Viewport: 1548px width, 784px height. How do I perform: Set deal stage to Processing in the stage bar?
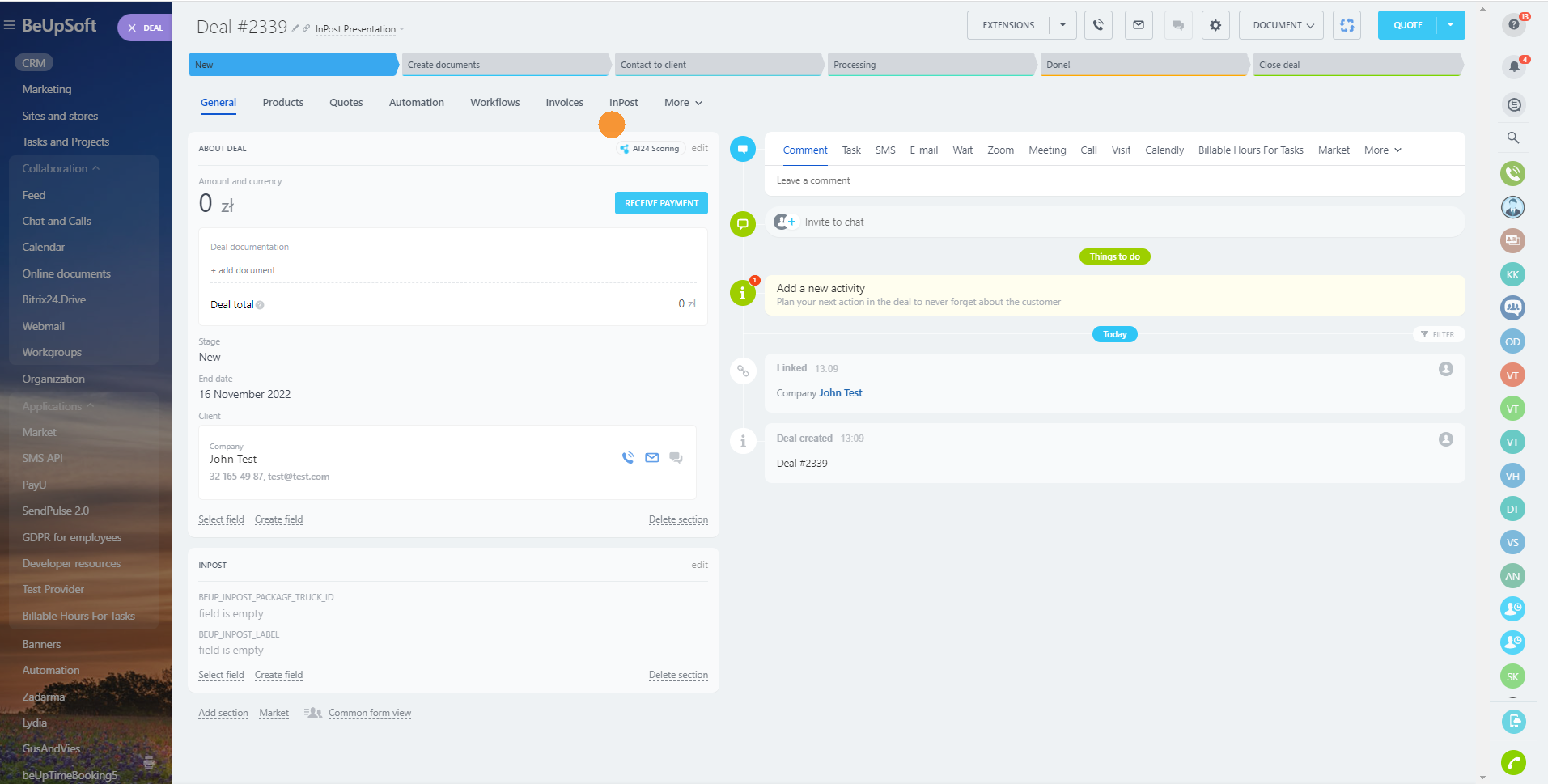click(930, 65)
